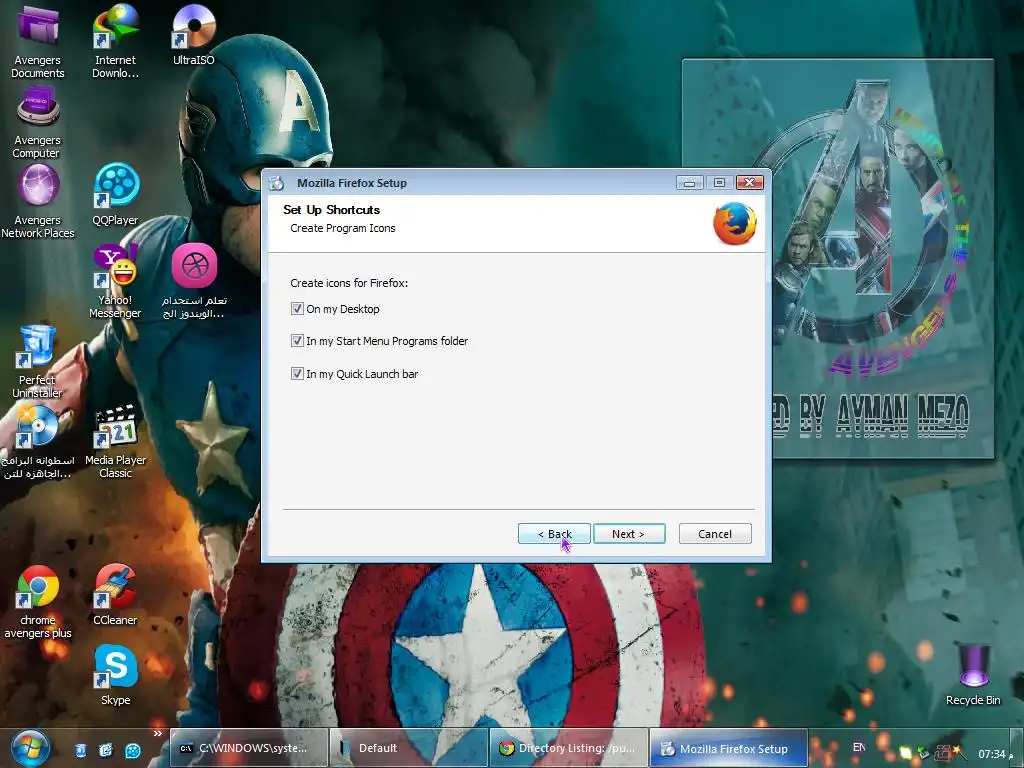Viewport: 1024px width, 768px height.
Task: Select the UltraISO desktop shortcut
Action: click(193, 34)
